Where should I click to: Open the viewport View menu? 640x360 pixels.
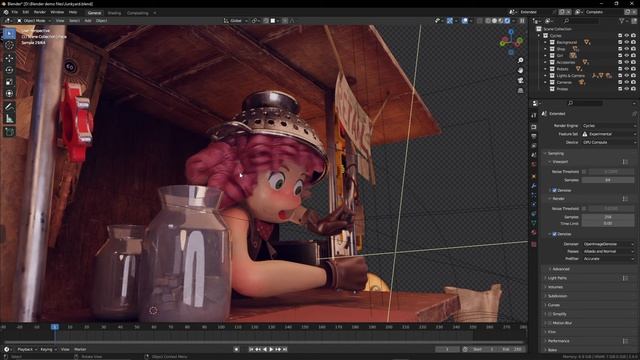[60, 20]
